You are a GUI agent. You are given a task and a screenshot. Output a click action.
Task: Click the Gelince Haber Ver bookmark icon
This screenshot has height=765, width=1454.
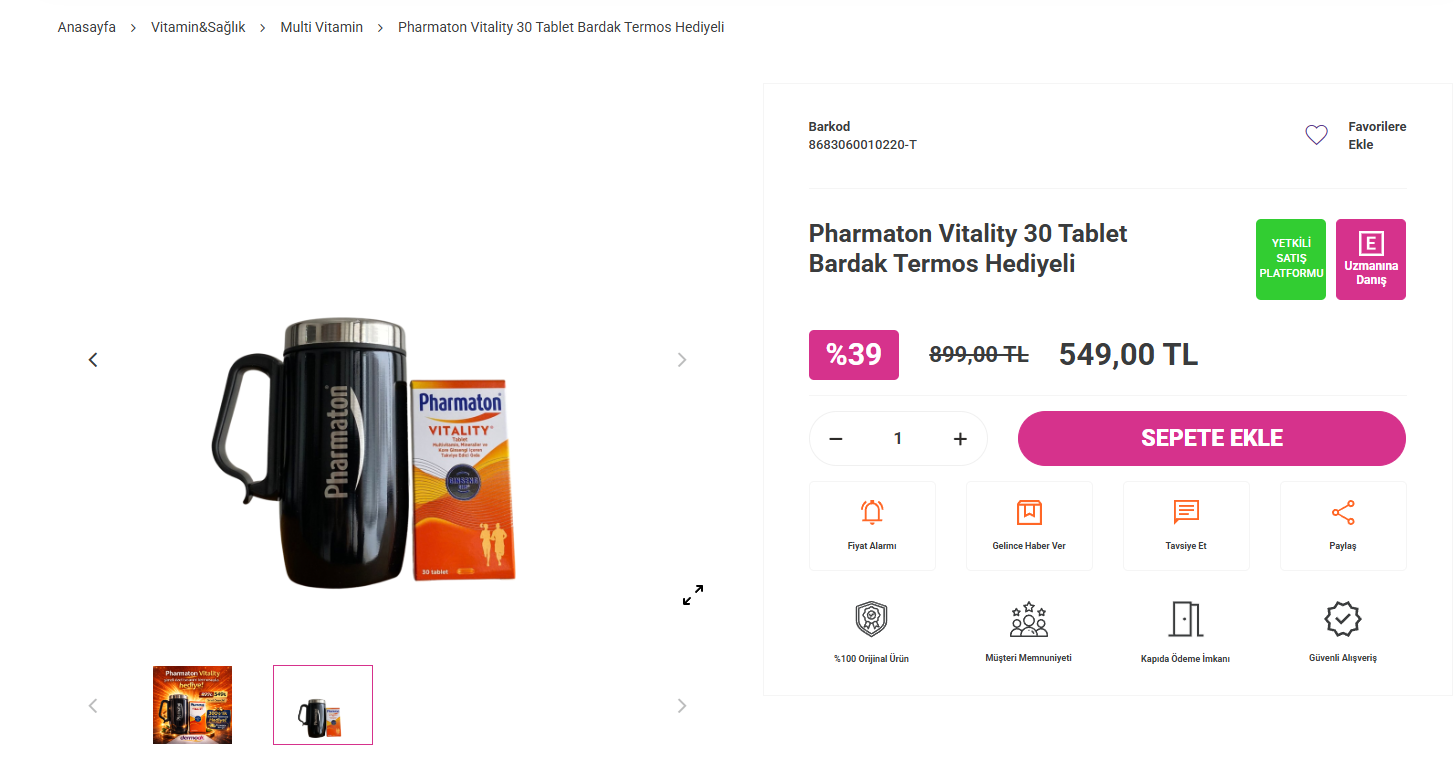pyautogui.click(x=1029, y=512)
